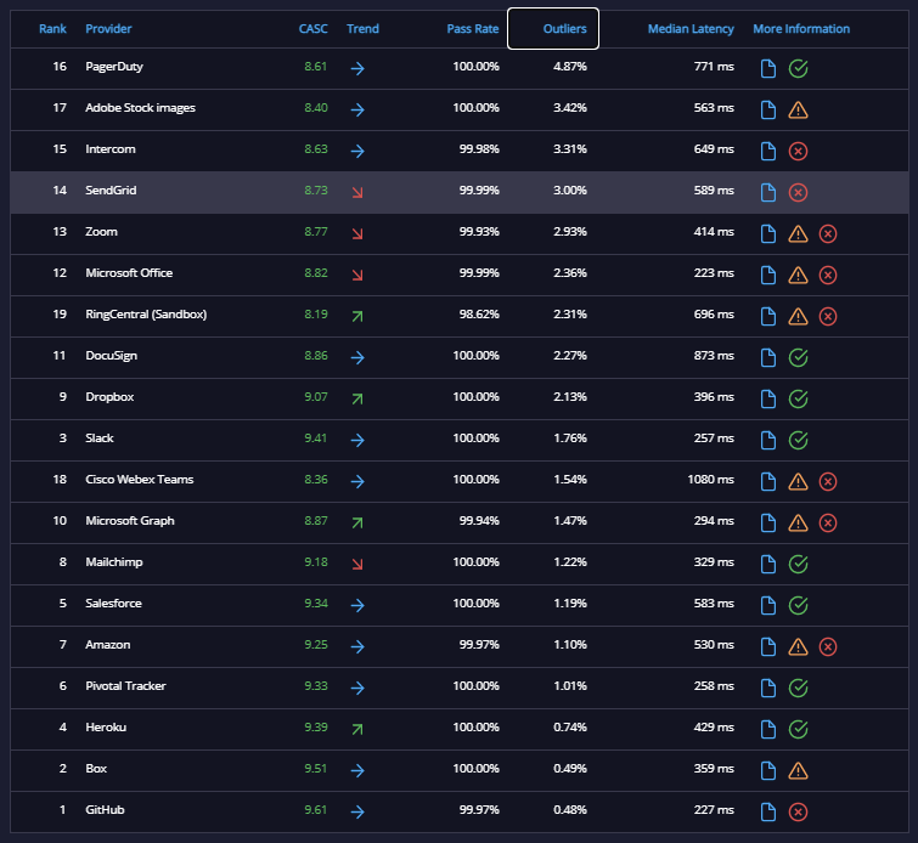Click Slack provider name
Image resolution: width=918 pixels, height=844 pixels.
[100, 438]
